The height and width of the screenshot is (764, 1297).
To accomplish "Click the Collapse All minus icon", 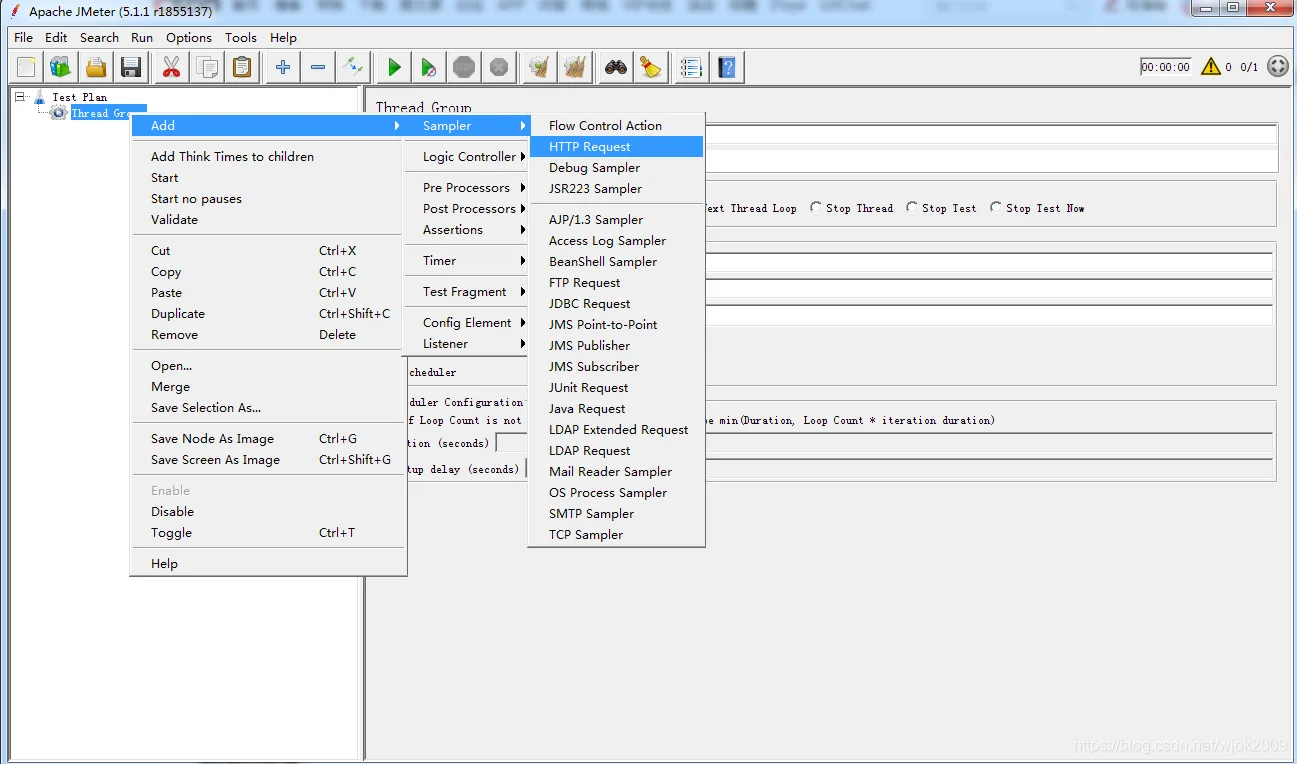I will pos(318,67).
